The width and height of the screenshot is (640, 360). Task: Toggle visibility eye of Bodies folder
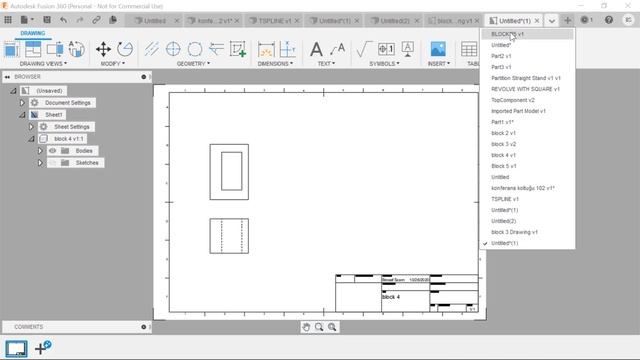click(x=53, y=151)
